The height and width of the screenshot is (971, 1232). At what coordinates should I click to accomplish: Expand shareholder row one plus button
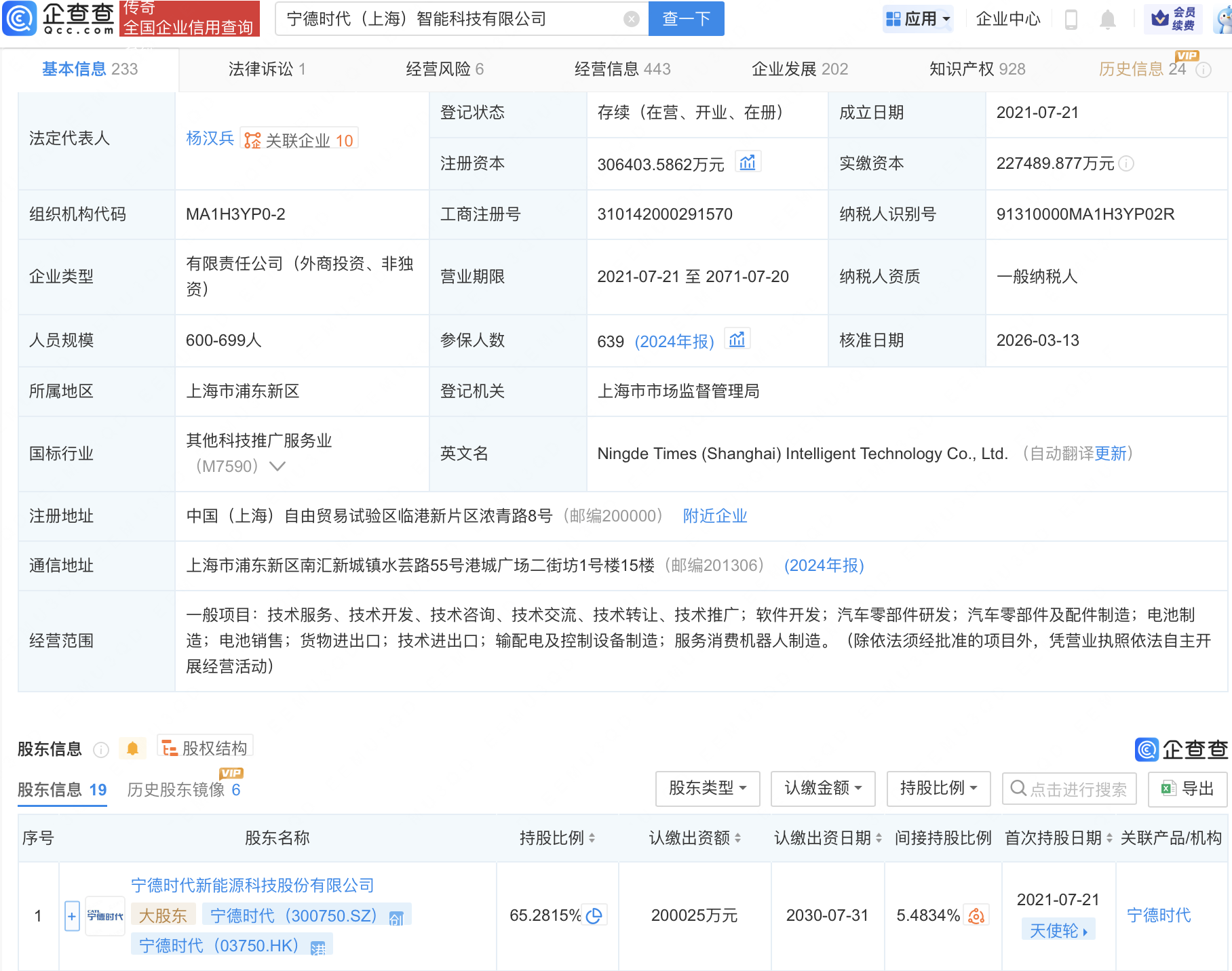click(72, 916)
